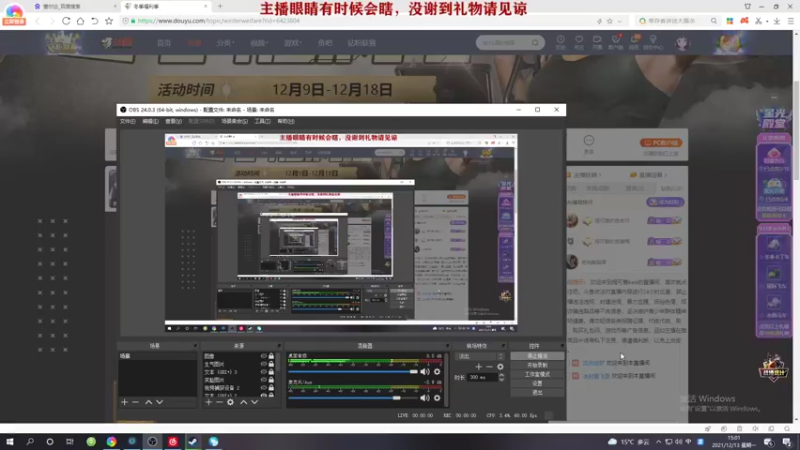This screenshot has height=450, width=800.
Task: Toggle lock on second source row
Action: click(x=271, y=364)
